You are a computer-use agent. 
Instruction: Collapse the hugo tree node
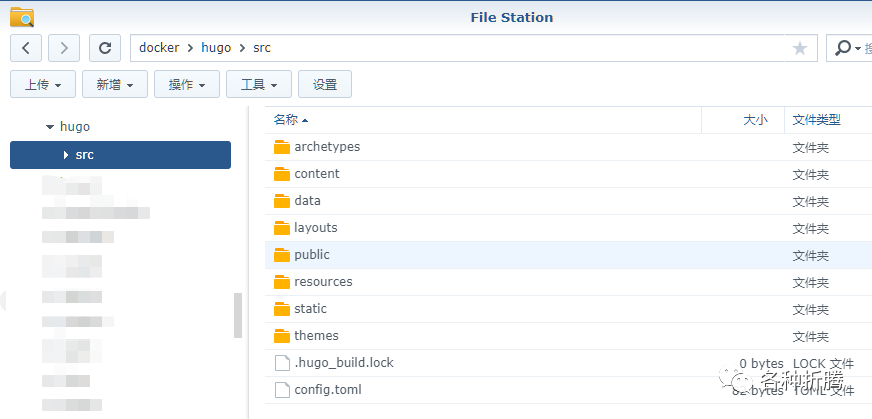[x=50, y=128]
